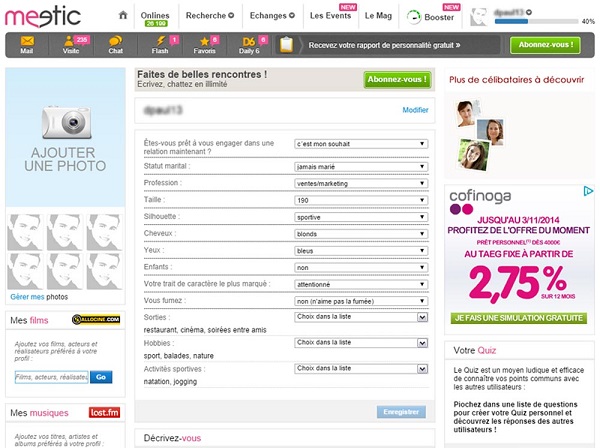Open the Hobbies list dropdown
Screen dimensions: 600x448
[361, 343]
